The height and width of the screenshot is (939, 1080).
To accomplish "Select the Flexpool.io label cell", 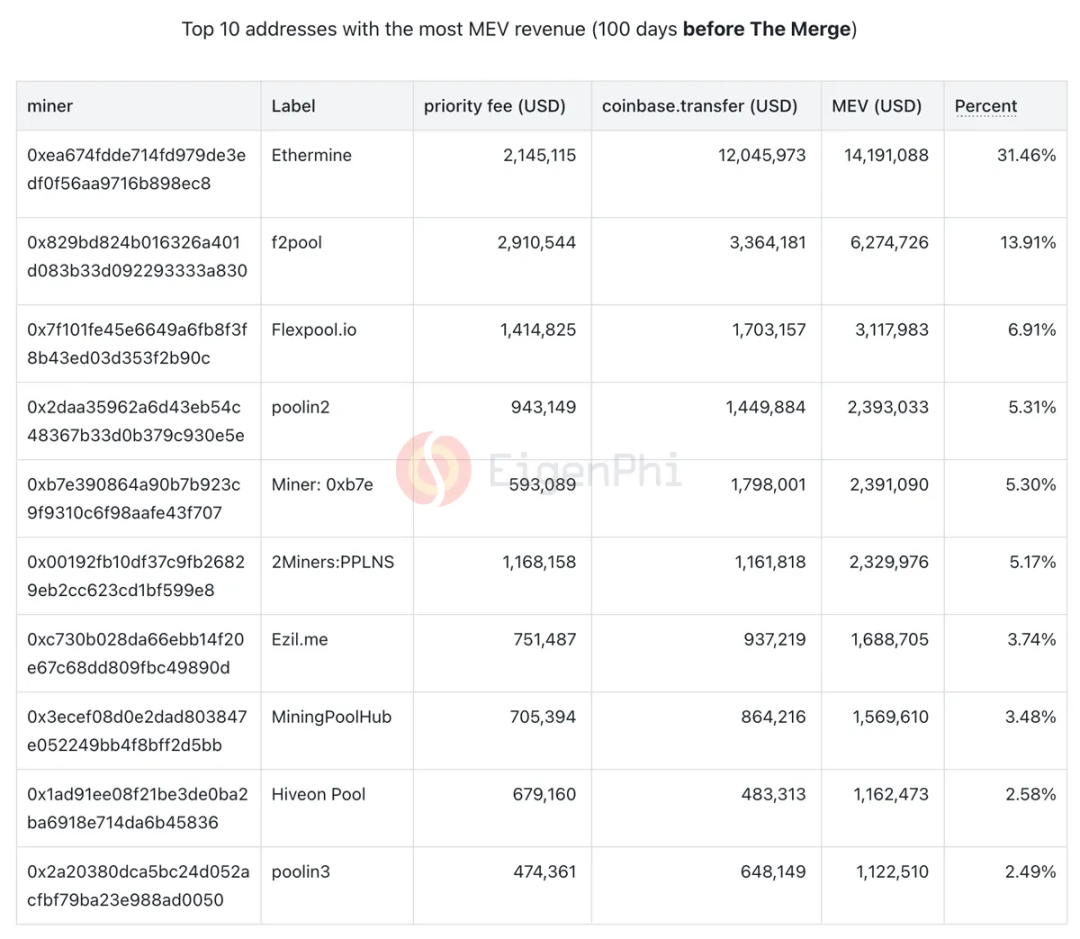I will pyautogui.click(x=315, y=330).
